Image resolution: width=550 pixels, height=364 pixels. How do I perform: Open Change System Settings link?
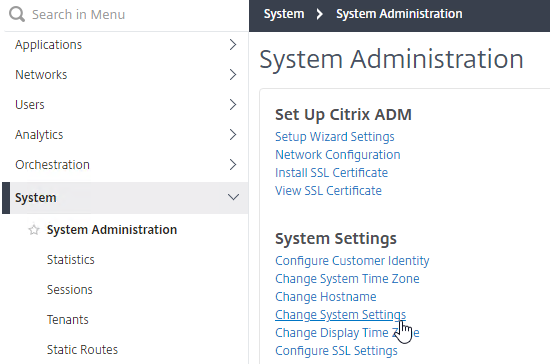[x=340, y=315]
